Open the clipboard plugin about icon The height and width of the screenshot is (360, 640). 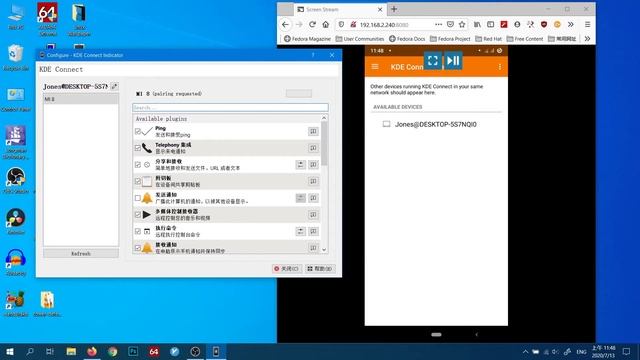[x=313, y=181]
